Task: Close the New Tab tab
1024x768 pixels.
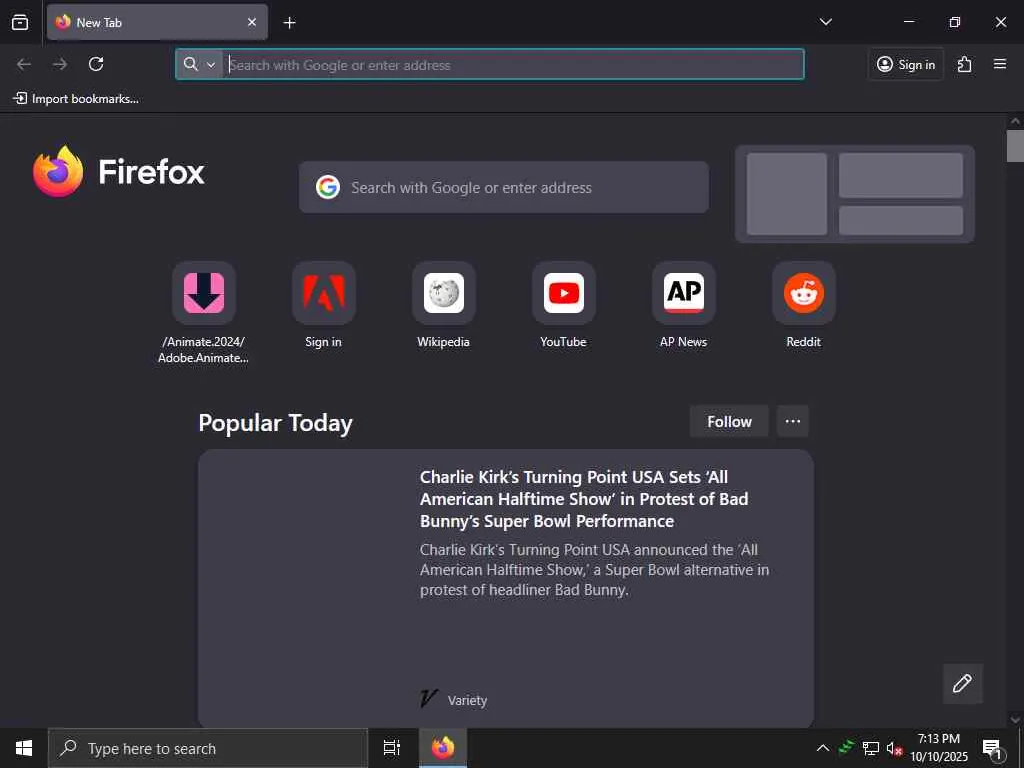Action: click(251, 22)
